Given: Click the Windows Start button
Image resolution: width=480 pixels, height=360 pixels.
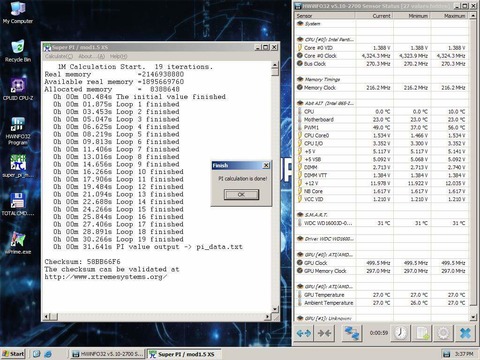Looking at the screenshot, I should (13, 354).
